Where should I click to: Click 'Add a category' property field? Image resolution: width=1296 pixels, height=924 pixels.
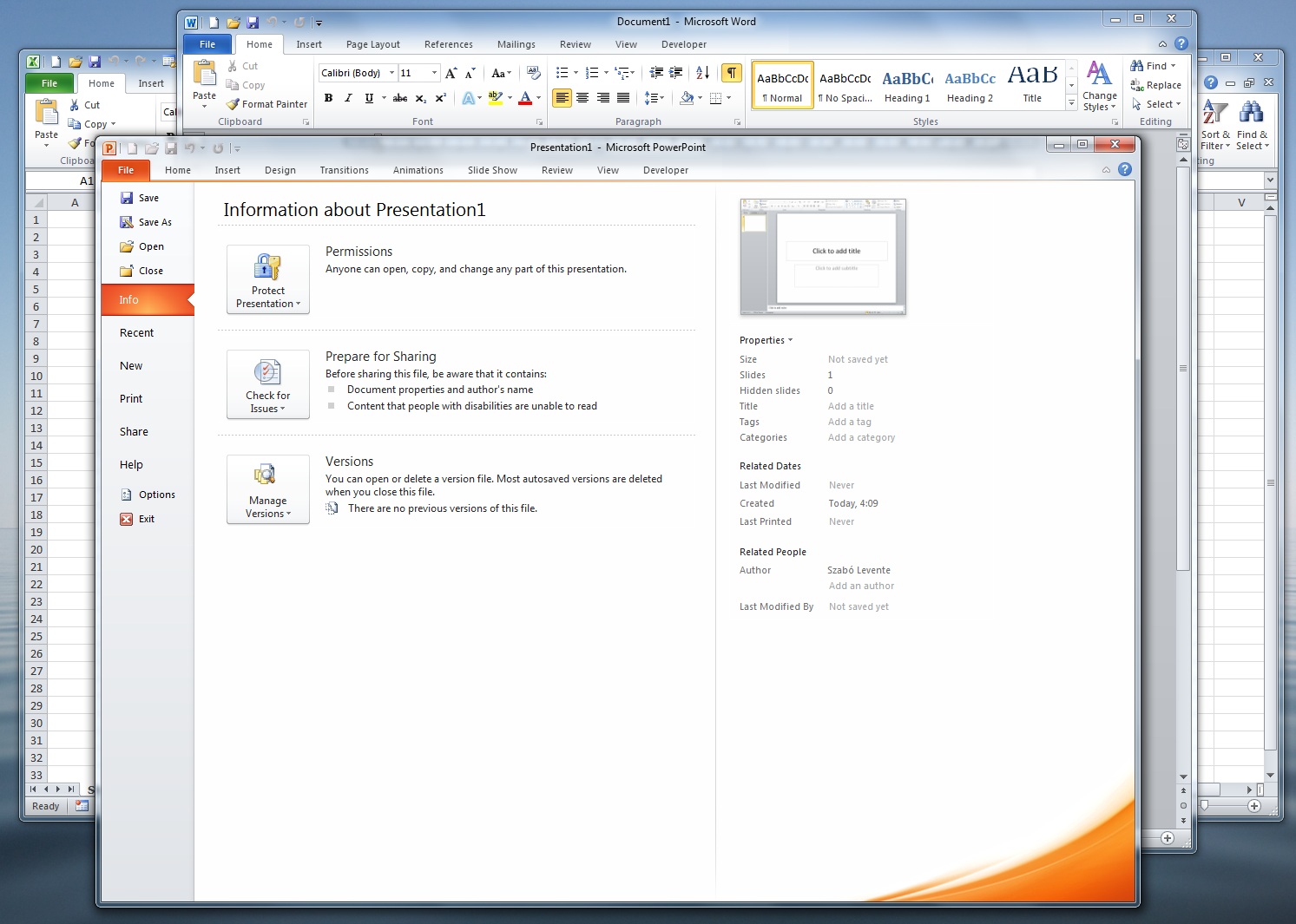point(861,437)
